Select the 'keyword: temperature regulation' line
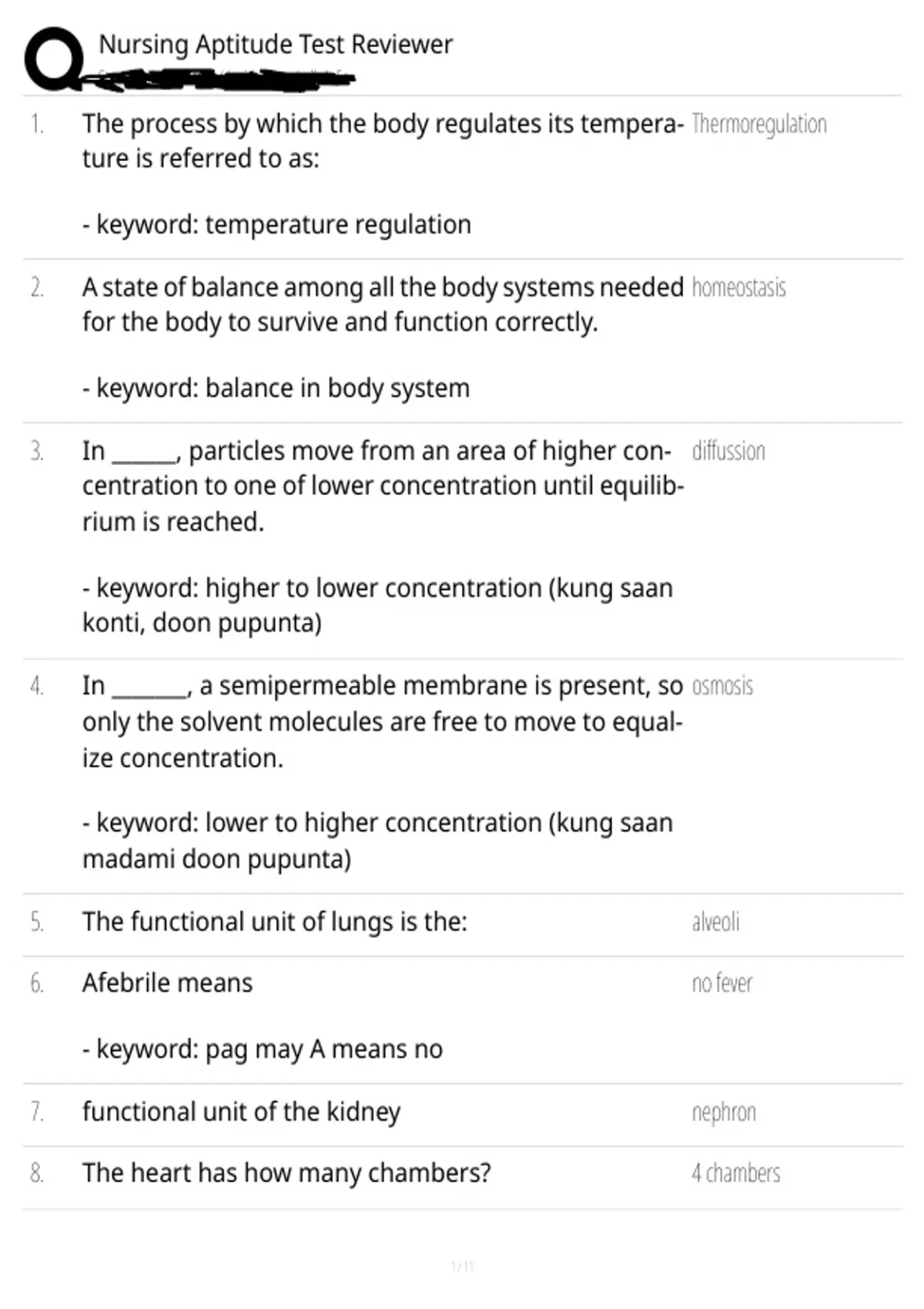924x1309 pixels. point(277,225)
